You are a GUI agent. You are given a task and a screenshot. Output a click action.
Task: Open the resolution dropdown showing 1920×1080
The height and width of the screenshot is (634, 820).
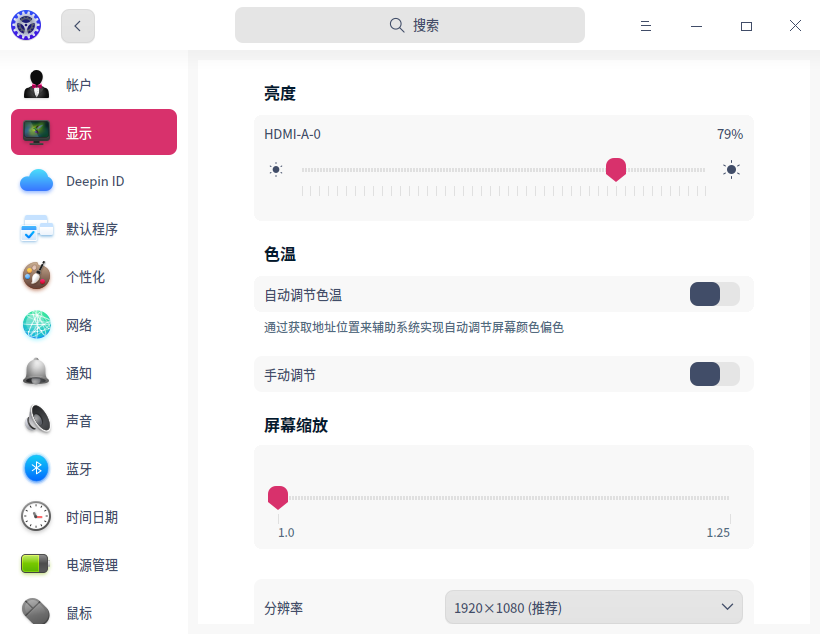tap(594, 607)
